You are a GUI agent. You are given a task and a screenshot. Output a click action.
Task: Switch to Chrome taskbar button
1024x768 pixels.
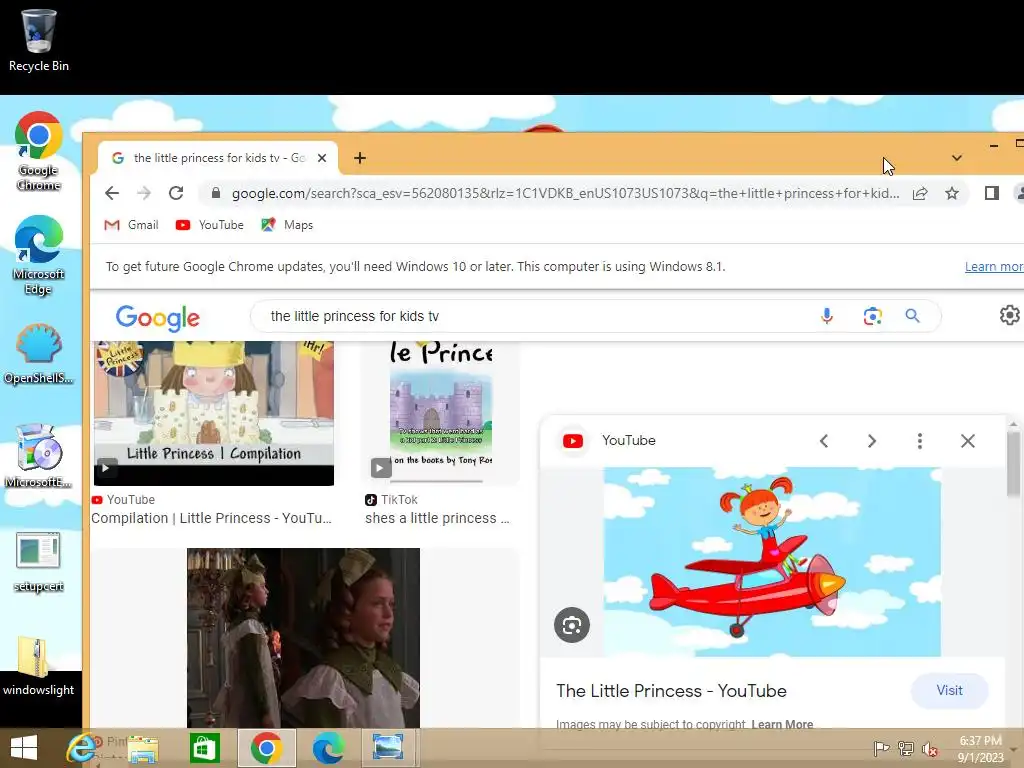(x=266, y=748)
